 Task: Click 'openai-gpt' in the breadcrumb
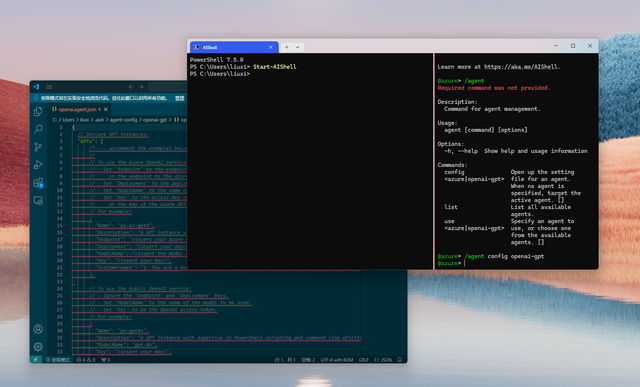155,120
